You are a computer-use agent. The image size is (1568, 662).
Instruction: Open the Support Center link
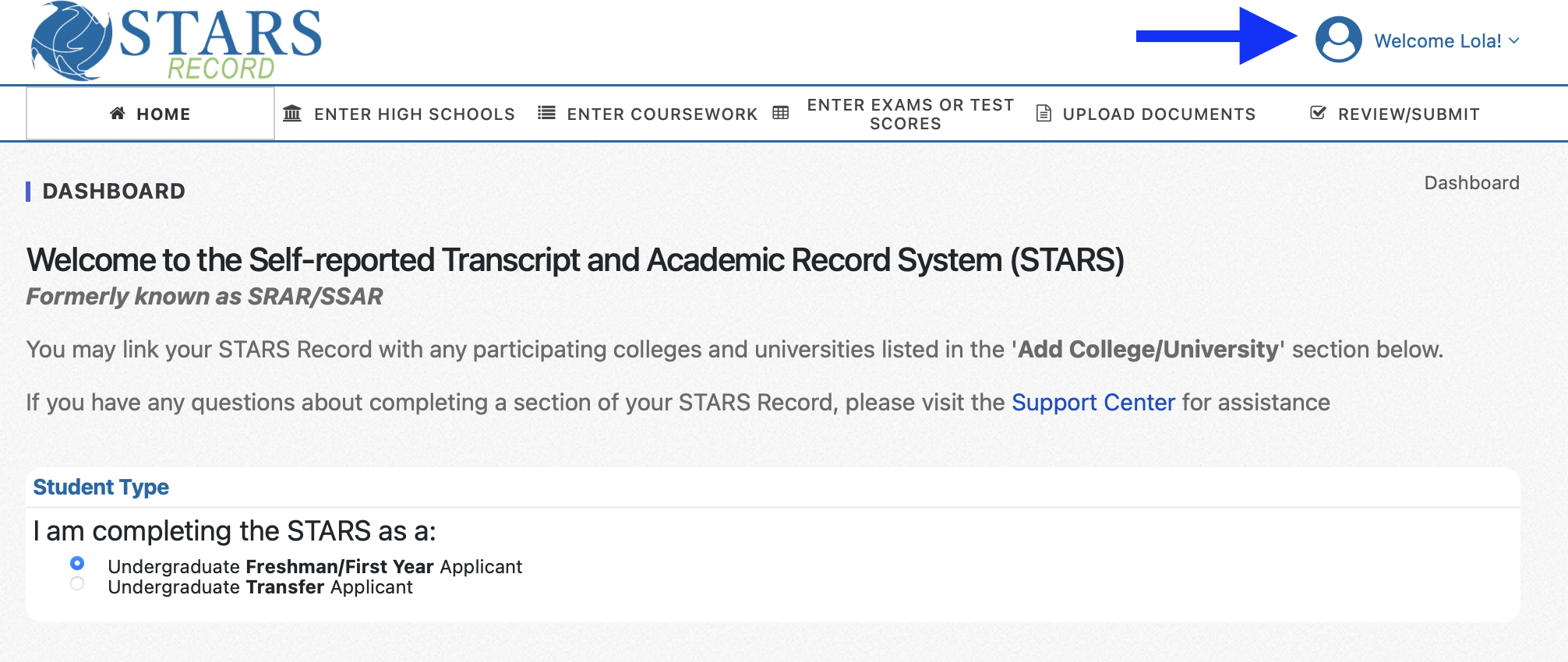(x=1093, y=403)
